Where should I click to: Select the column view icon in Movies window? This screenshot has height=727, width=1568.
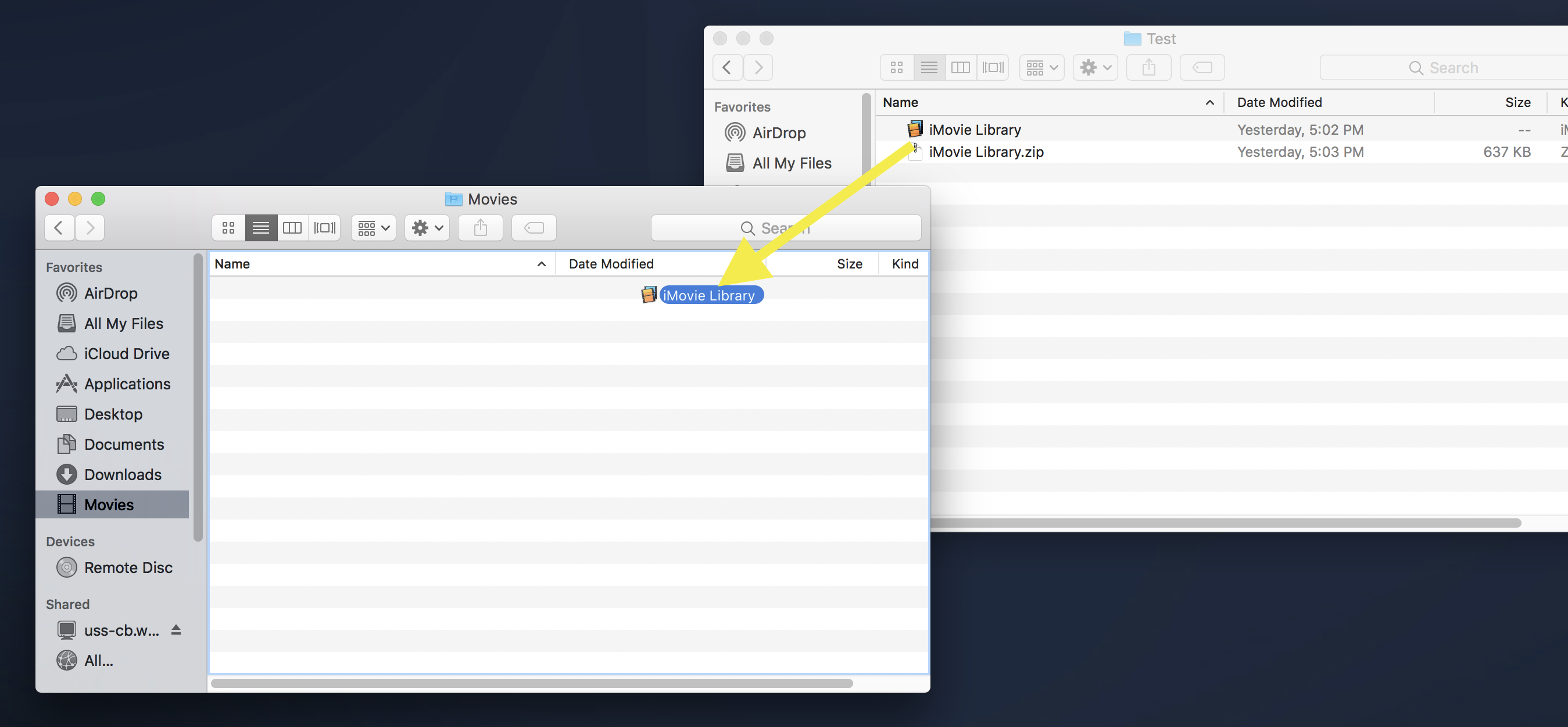point(293,227)
